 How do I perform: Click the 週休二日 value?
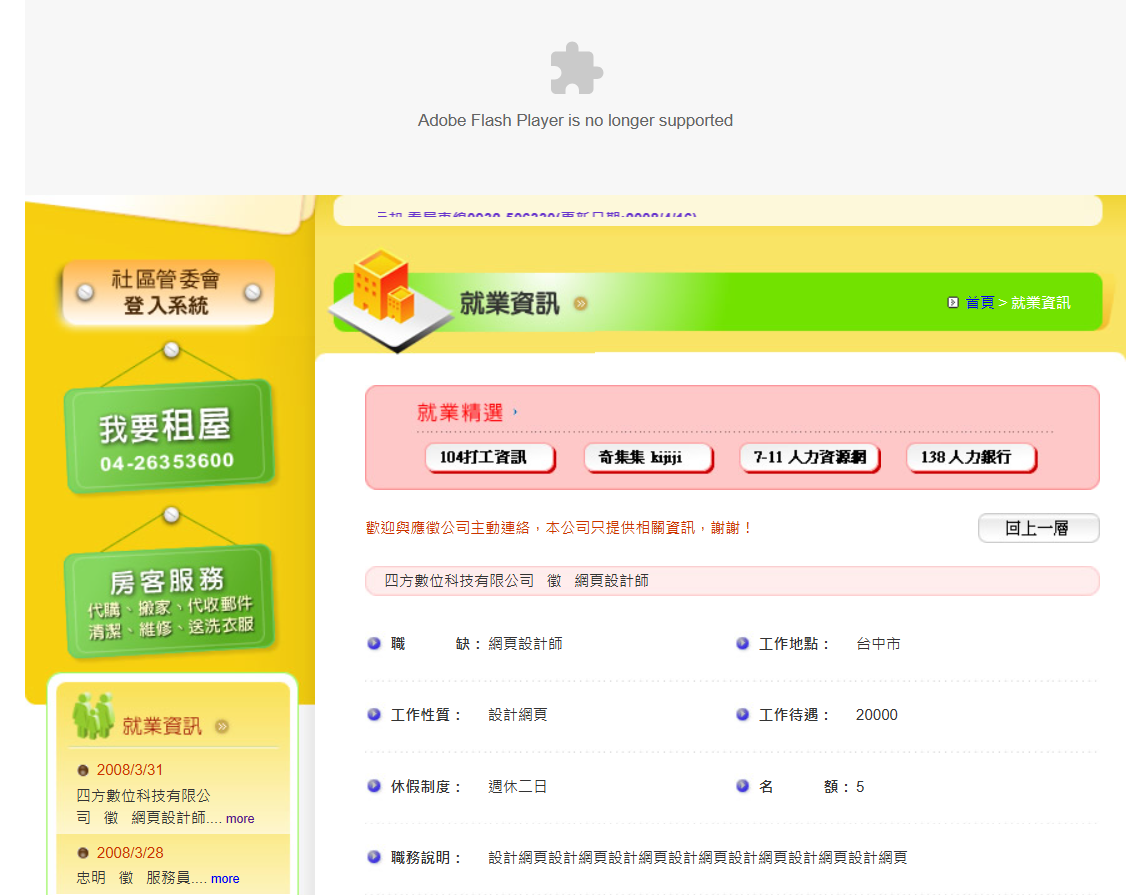tap(517, 786)
